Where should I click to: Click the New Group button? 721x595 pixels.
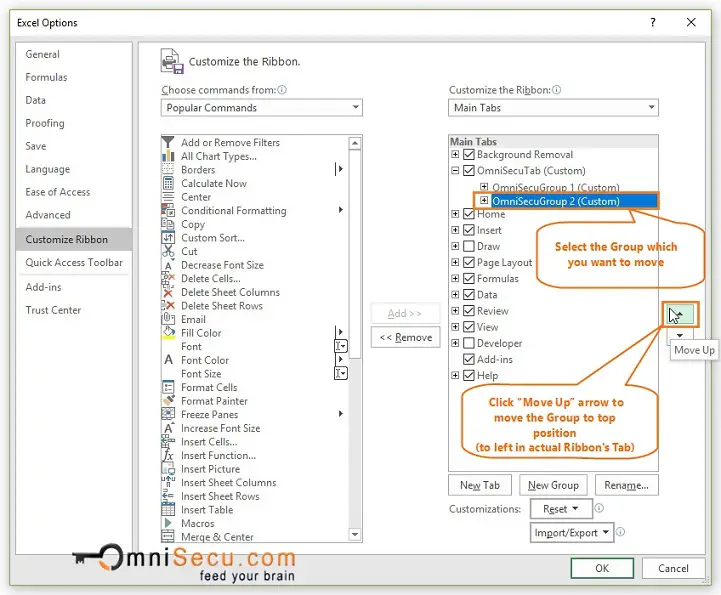coord(553,485)
